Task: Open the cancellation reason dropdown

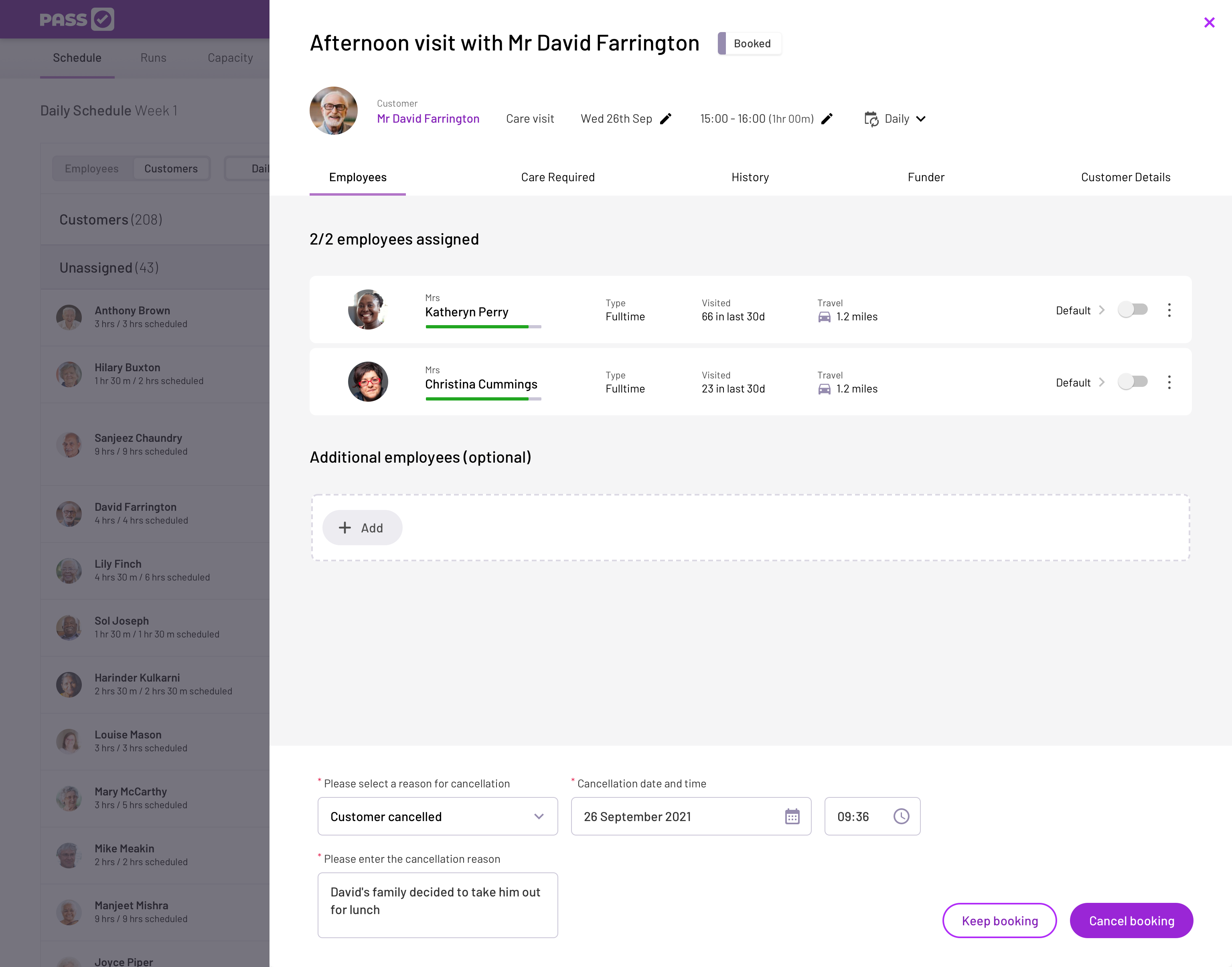Action: [x=438, y=816]
